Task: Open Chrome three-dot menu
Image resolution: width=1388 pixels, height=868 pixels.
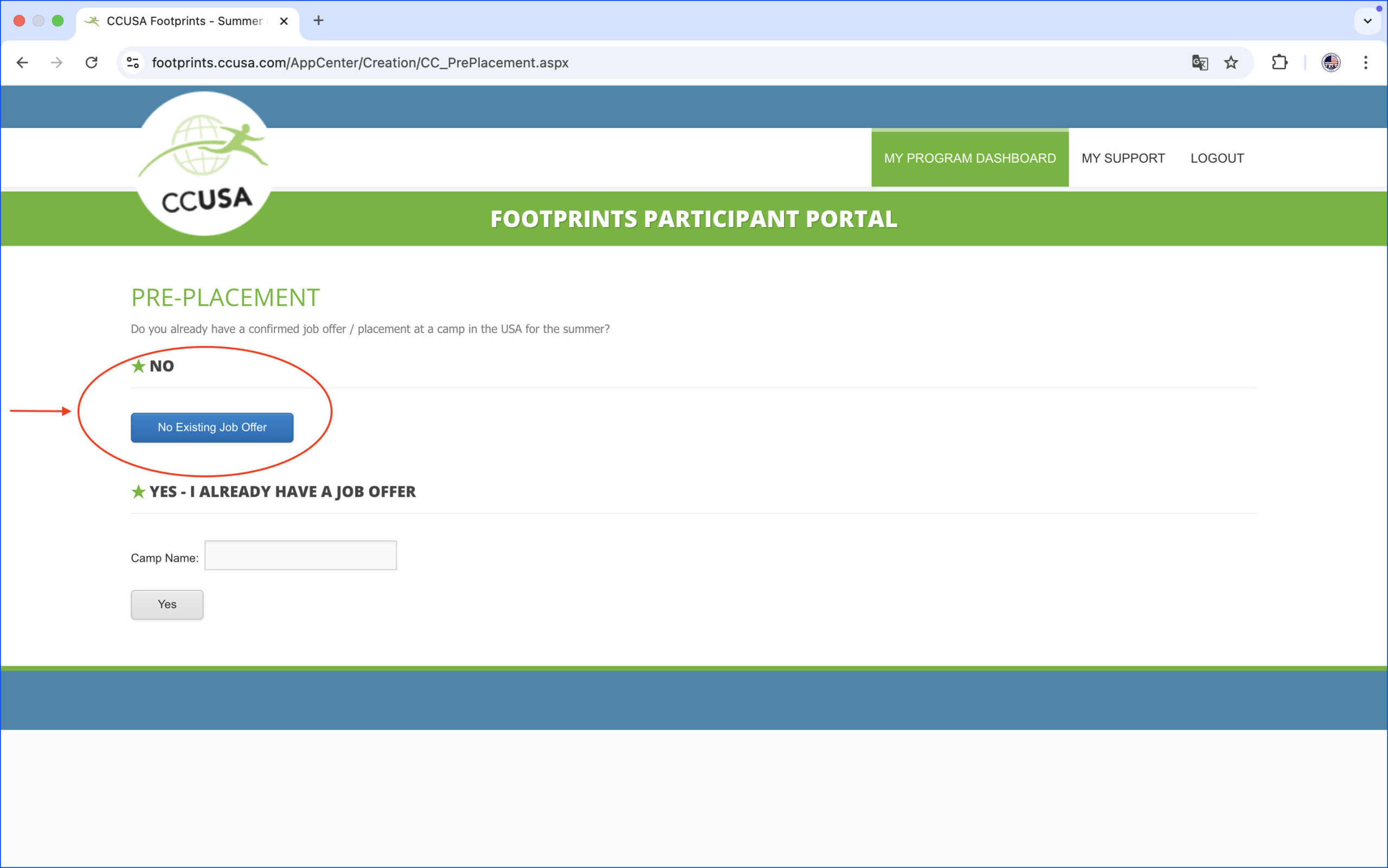Action: click(x=1366, y=62)
